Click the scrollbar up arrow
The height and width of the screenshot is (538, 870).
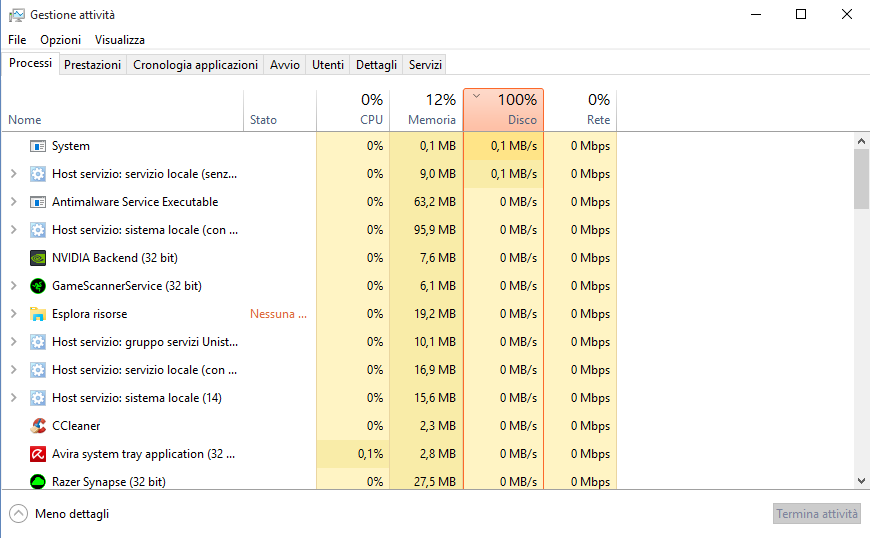click(861, 141)
